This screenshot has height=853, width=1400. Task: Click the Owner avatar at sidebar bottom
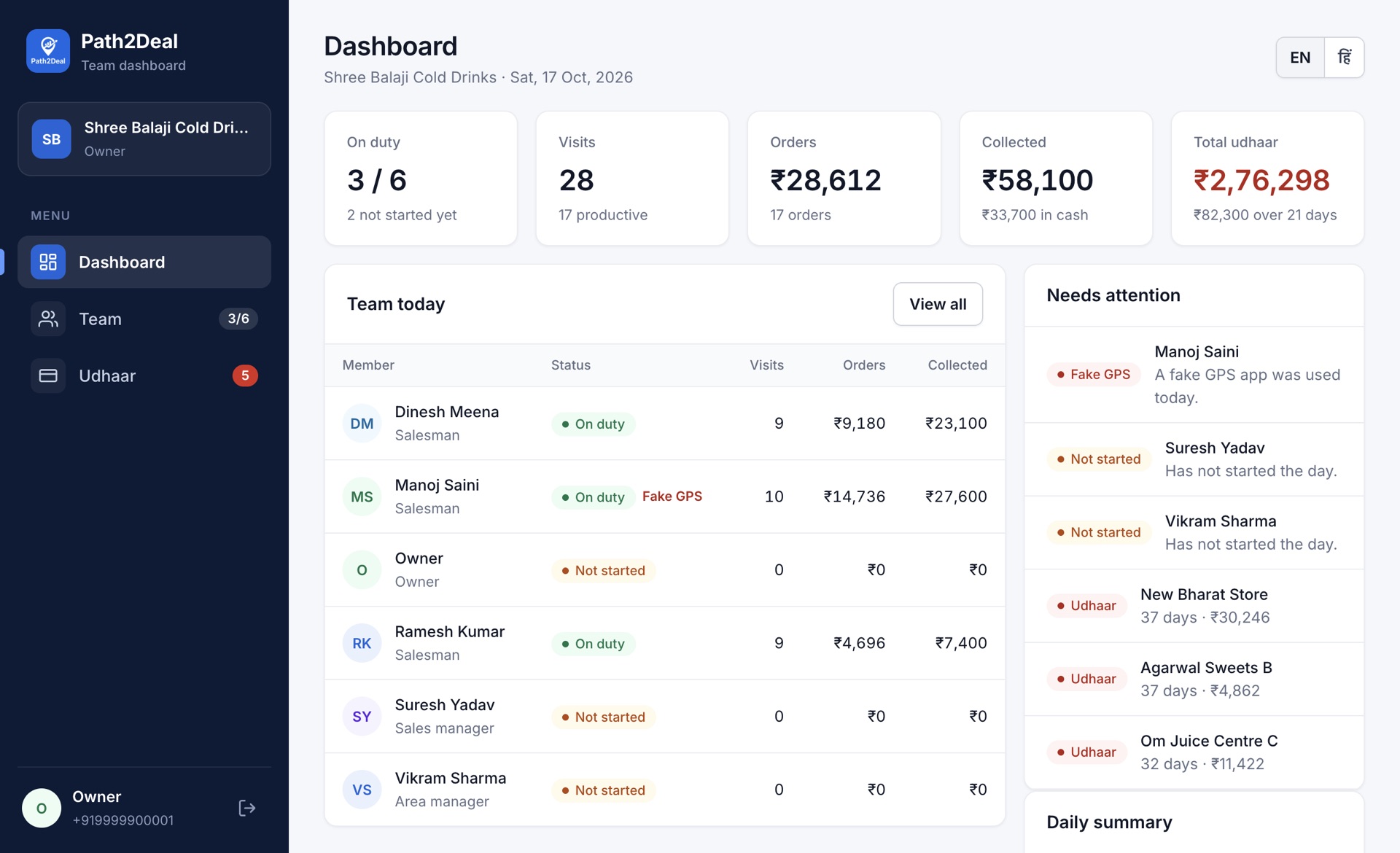(x=42, y=808)
